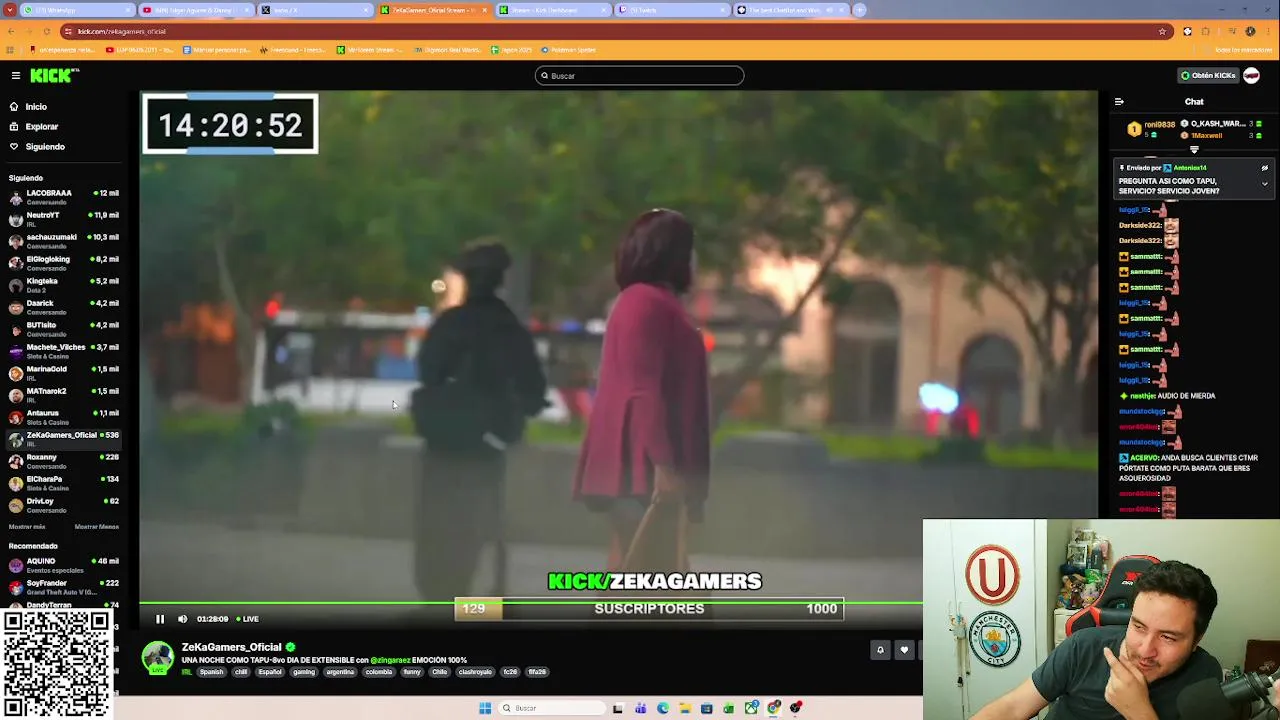Click chat user ACERVO

pos(1143,458)
